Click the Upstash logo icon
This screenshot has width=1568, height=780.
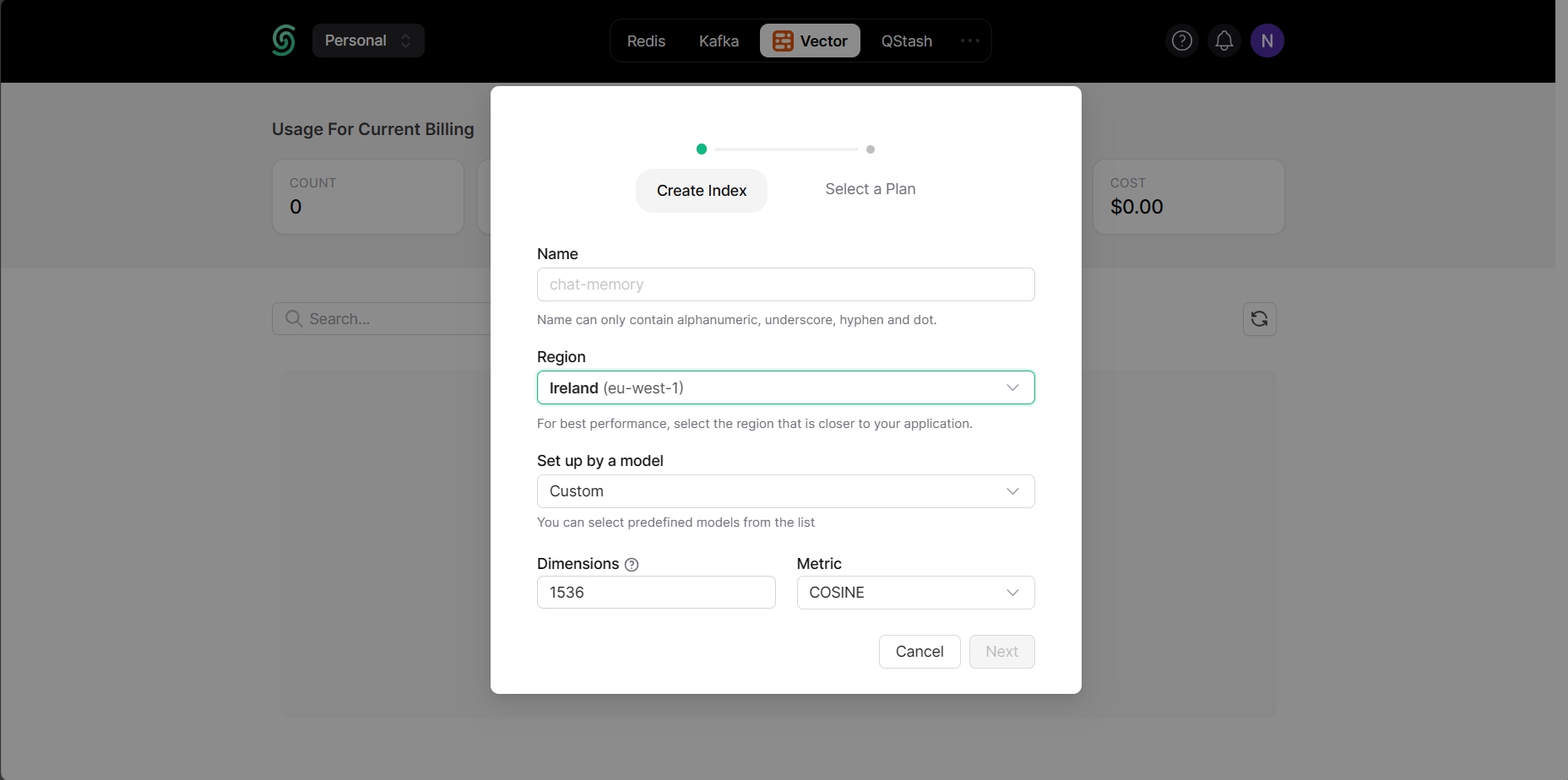(x=284, y=41)
